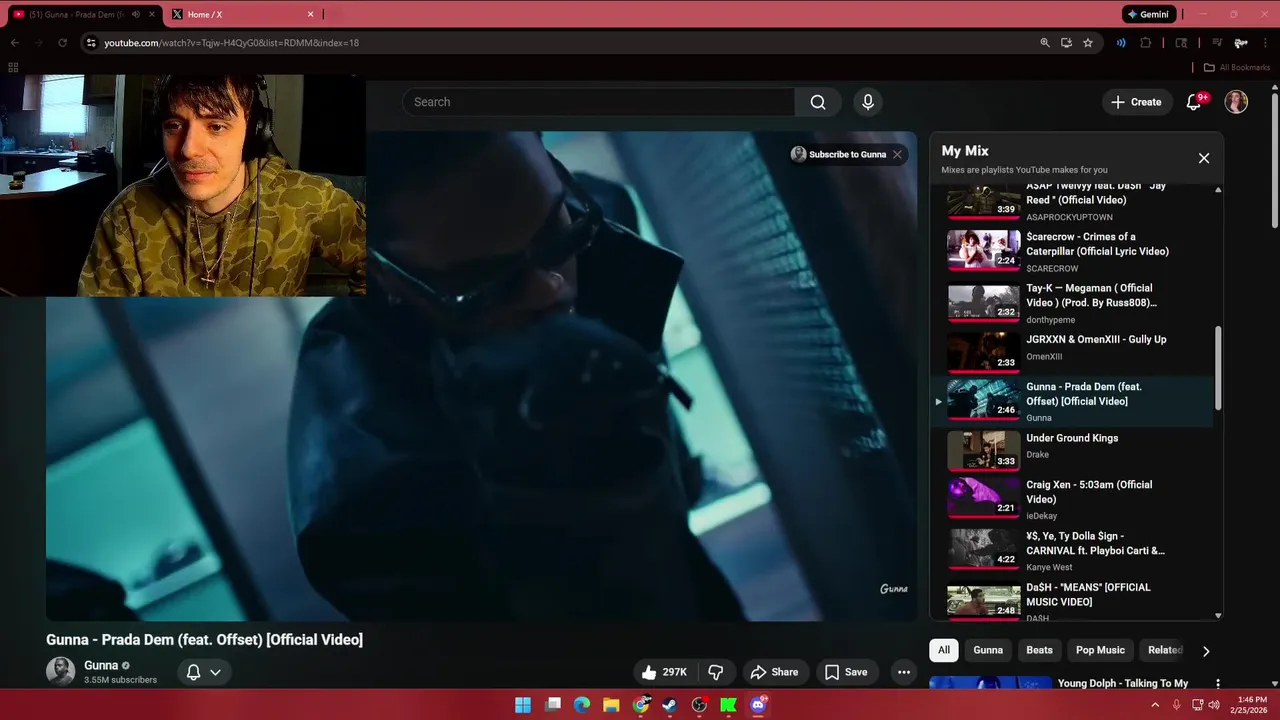
Task: Play Tay-K Megaman from the mix
Action: 1071,302
